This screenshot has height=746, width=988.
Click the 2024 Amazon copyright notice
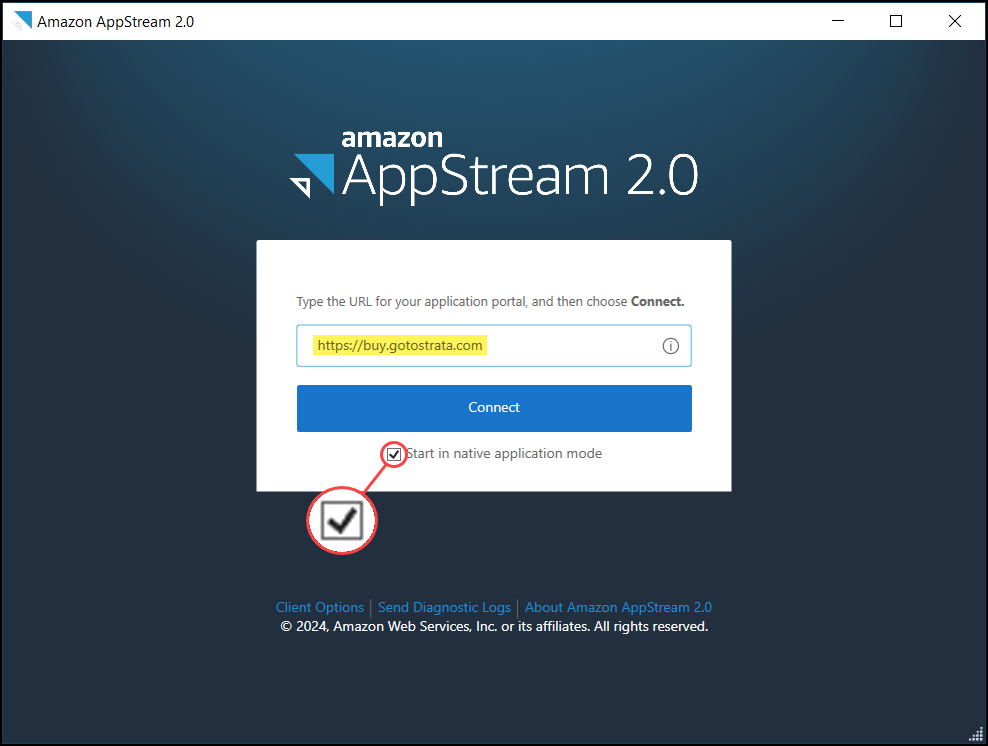coord(494,626)
